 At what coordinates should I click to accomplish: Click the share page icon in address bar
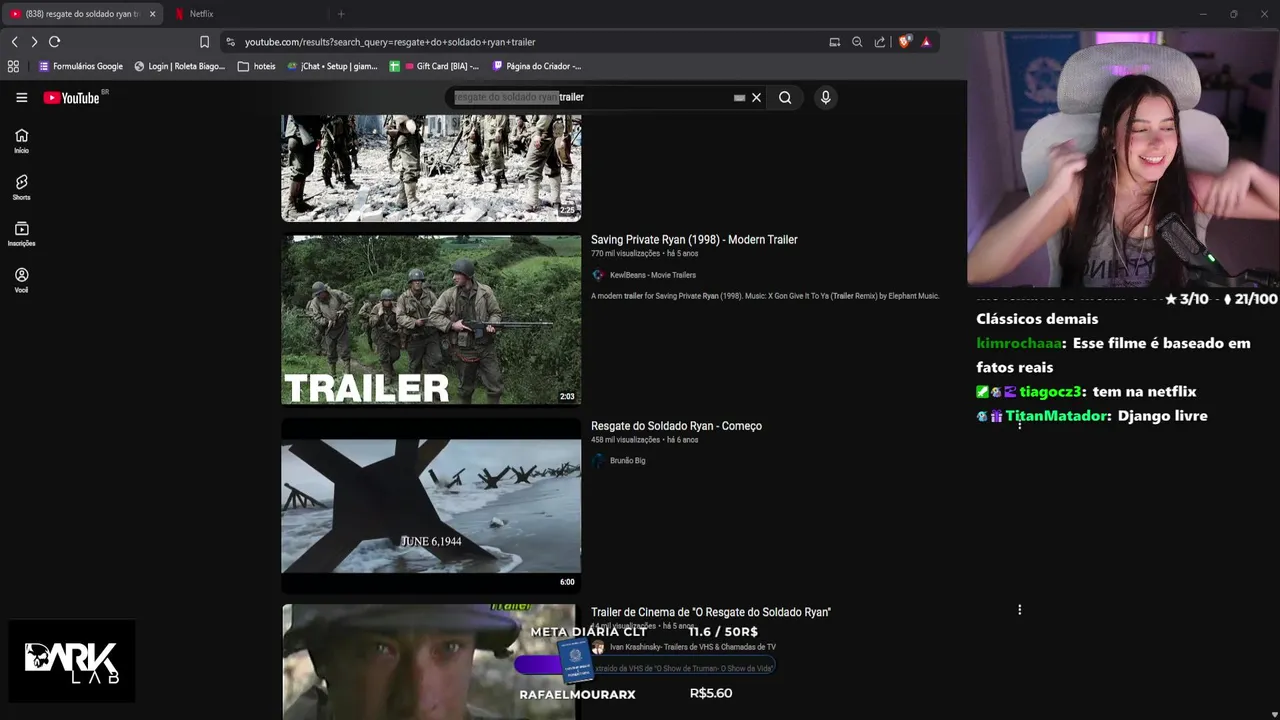880,42
